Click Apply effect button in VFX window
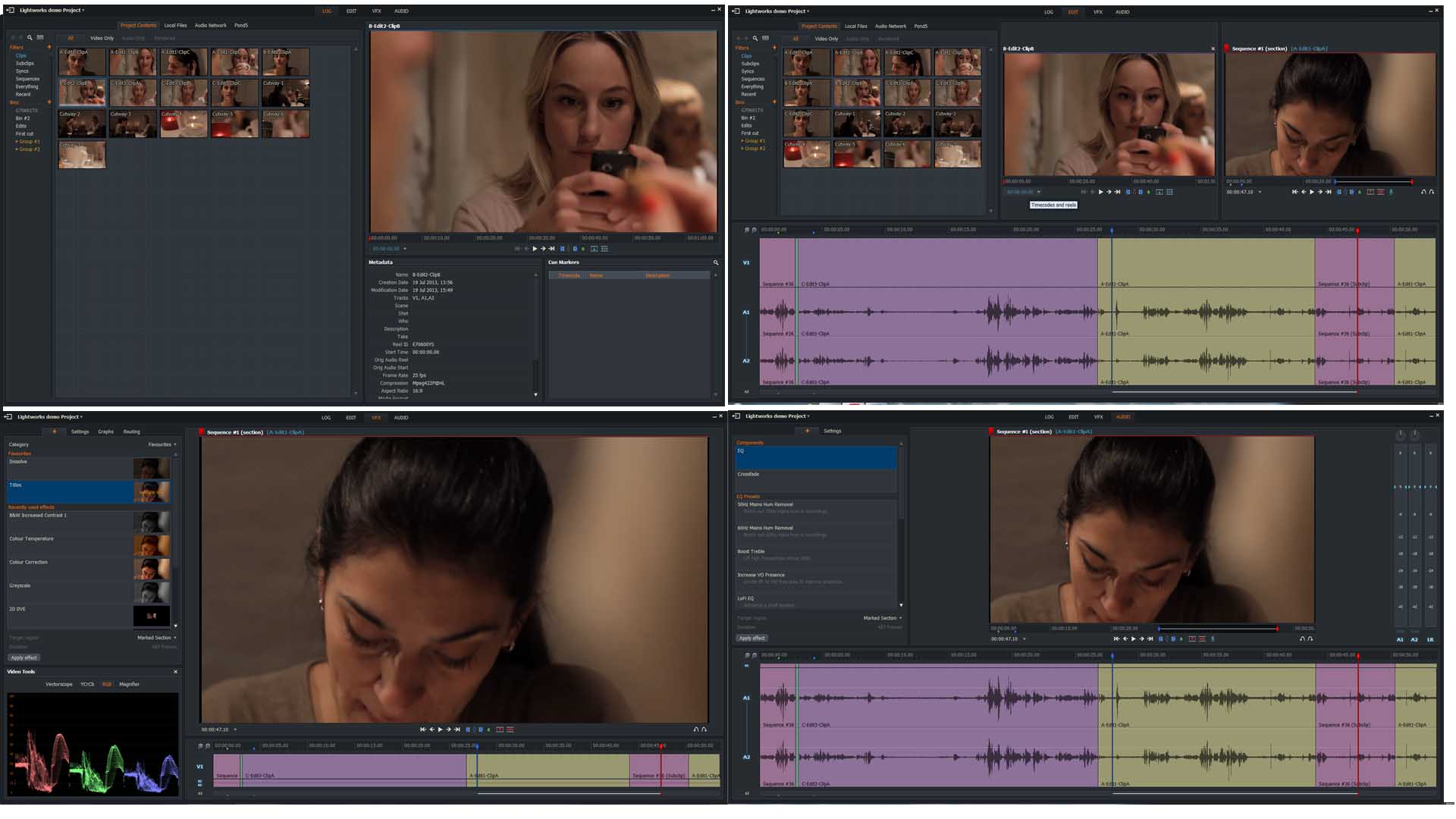Viewport: 1456px width, 819px height. coord(24,657)
